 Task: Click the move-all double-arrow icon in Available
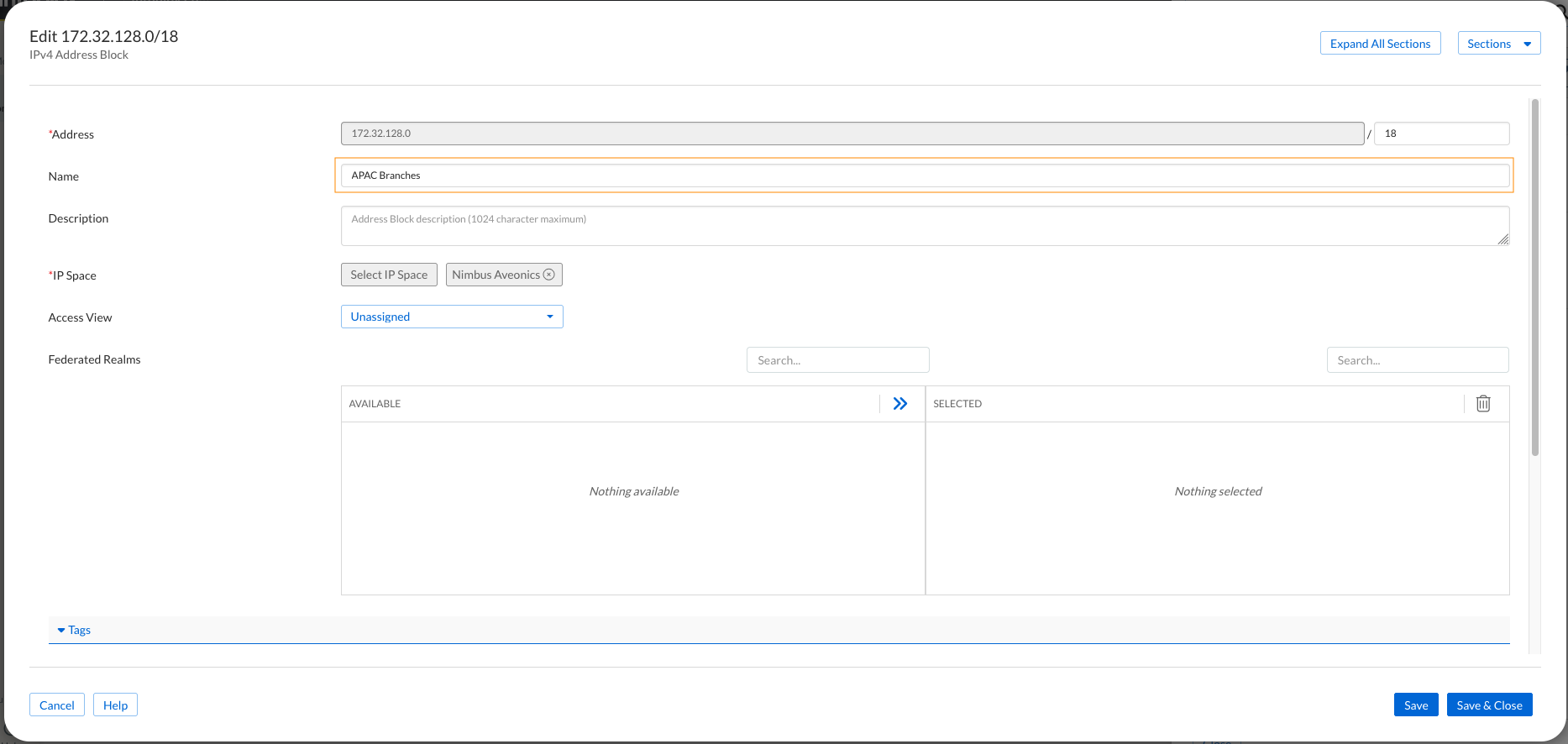coord(899,404)
